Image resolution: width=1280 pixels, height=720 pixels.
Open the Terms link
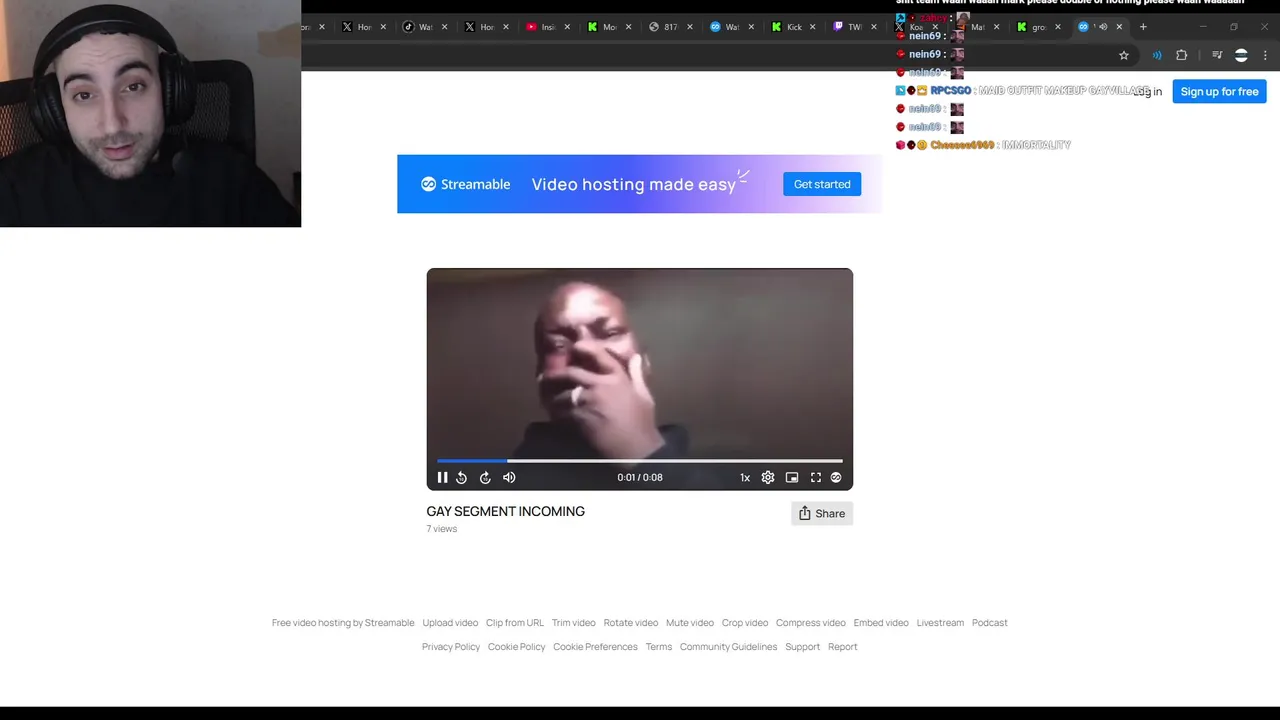point(659,647)
